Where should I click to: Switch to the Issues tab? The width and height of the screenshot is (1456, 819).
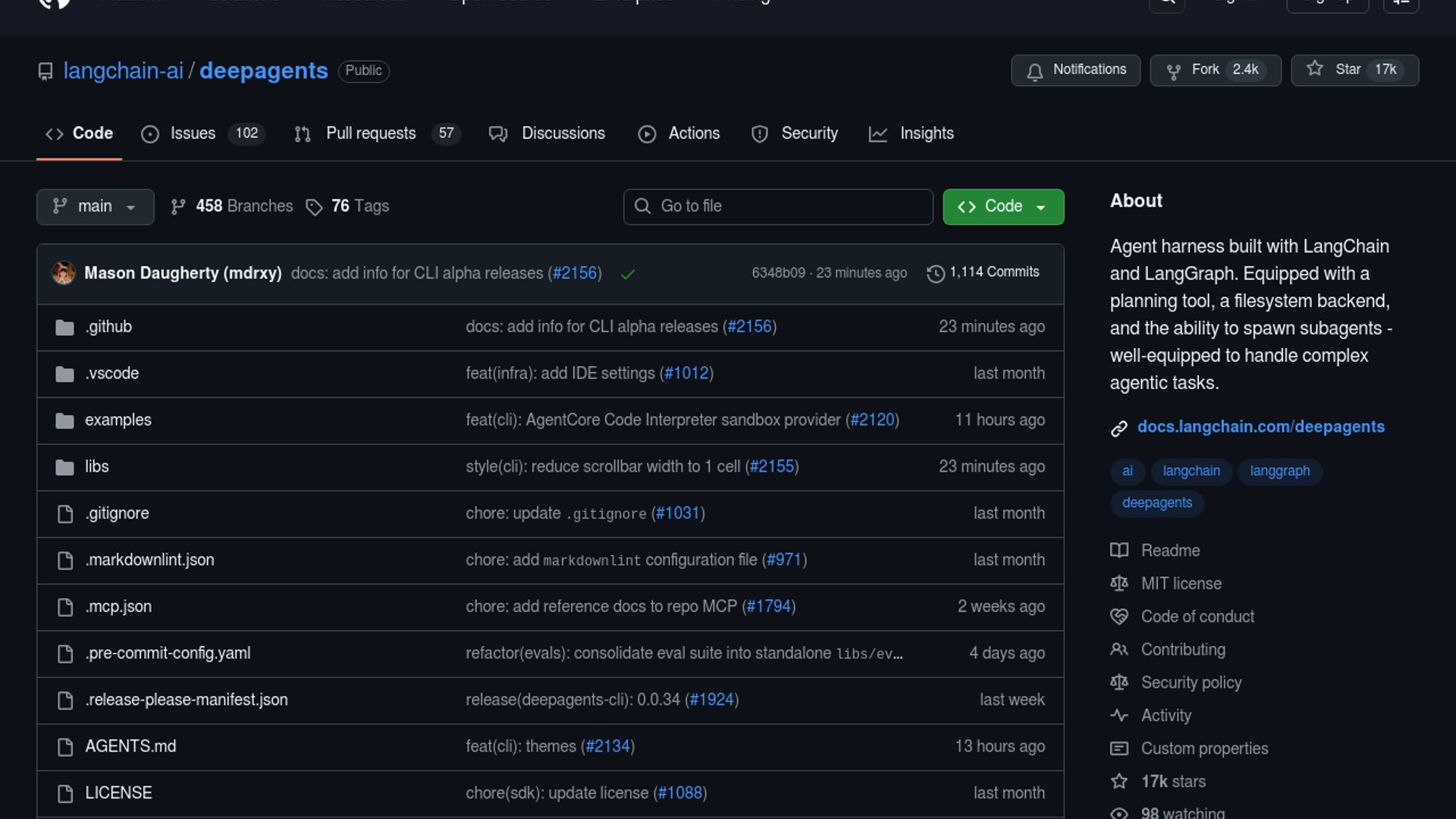tap(193, 133)
